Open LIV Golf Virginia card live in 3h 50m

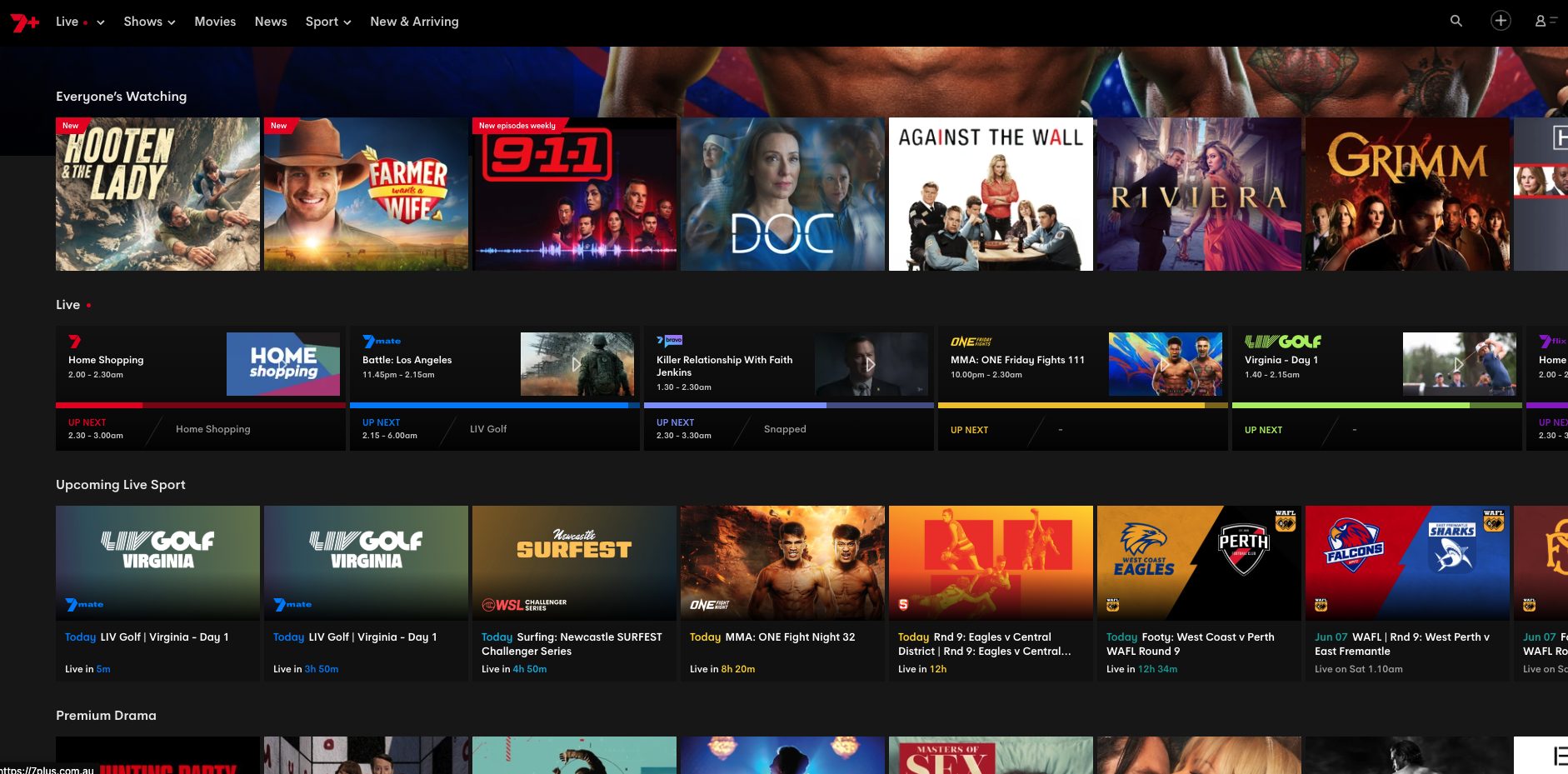[x=366, y=593]
